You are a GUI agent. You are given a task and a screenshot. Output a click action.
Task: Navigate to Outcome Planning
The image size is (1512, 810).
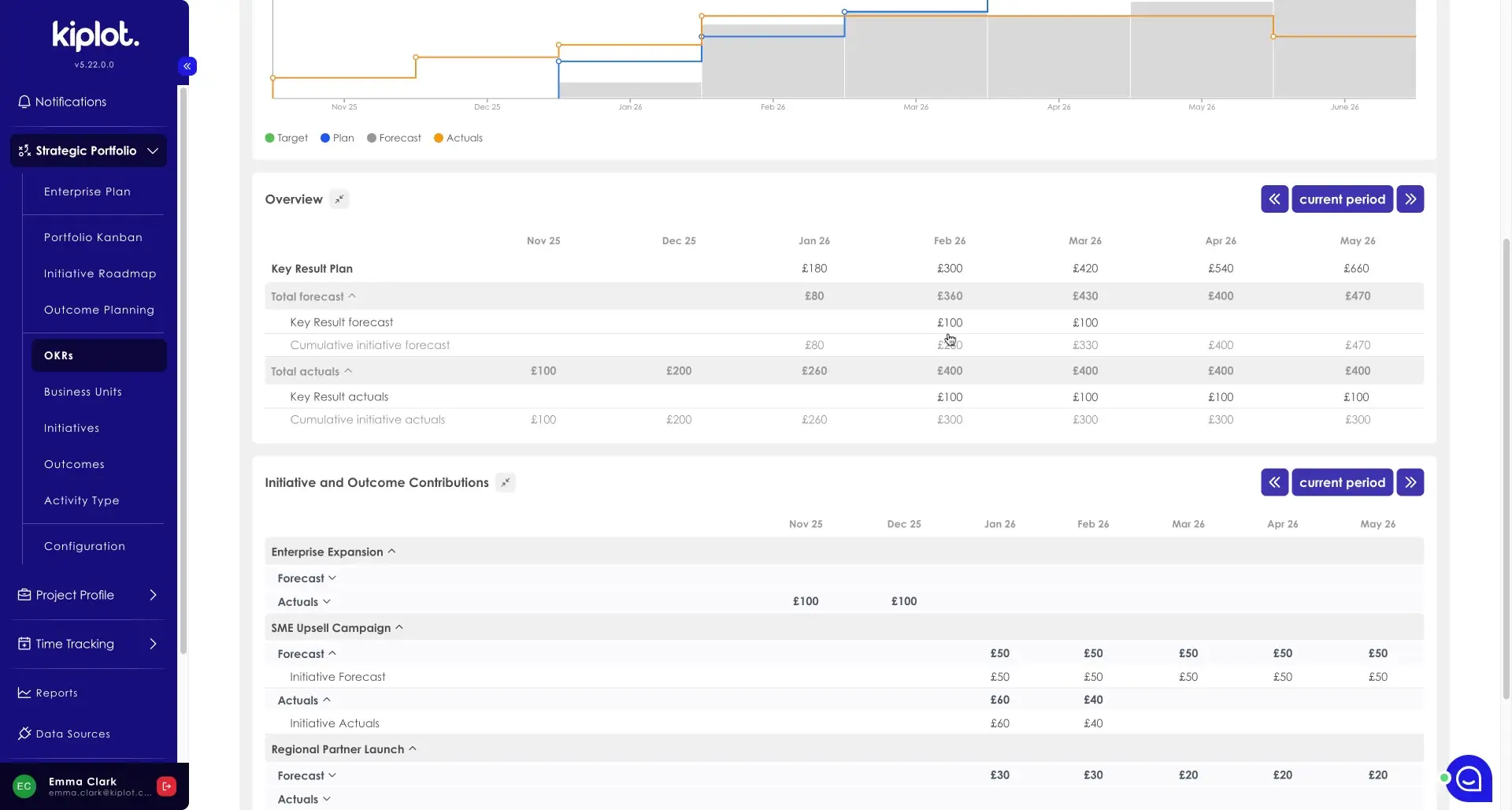[99, 310]
